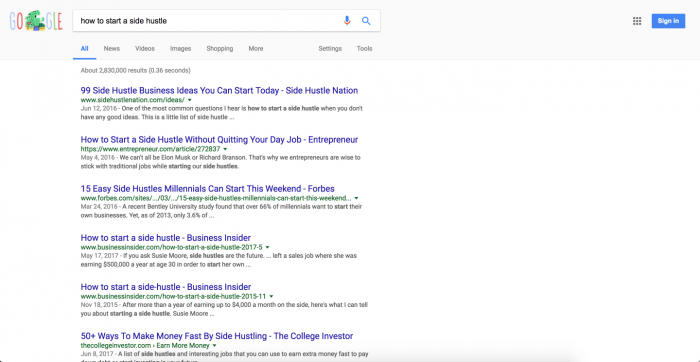Image resolution: width=700 pixels, height=362 pixels.
Task: Expand dropdown arrow next to sidehustlenation.com URL
Action: coord(190,100)
